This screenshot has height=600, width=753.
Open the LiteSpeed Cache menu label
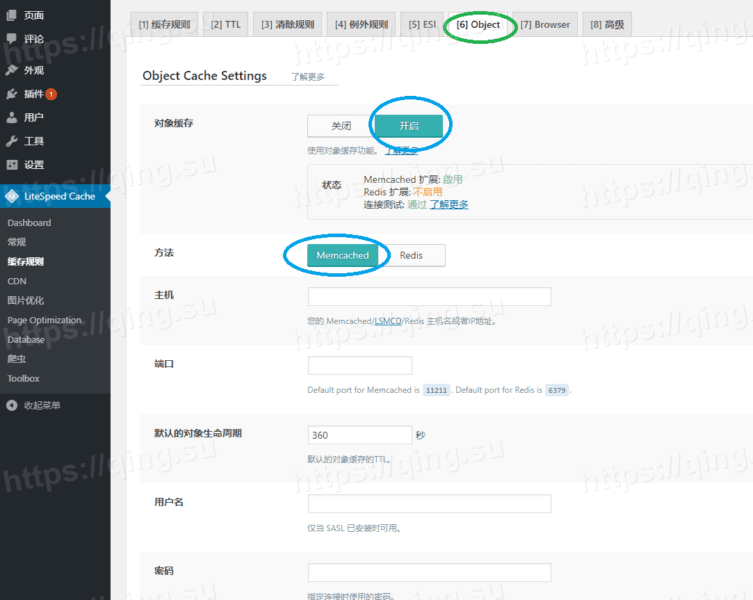[60, 196]
